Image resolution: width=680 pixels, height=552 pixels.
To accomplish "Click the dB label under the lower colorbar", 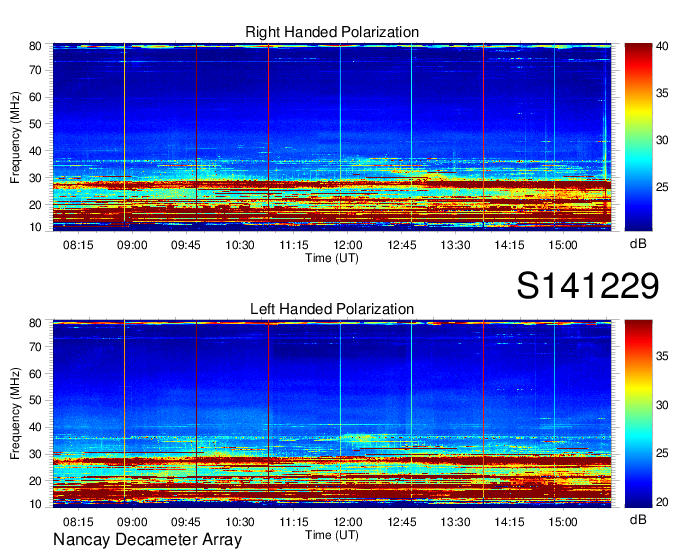I will [x=638, y=520].
